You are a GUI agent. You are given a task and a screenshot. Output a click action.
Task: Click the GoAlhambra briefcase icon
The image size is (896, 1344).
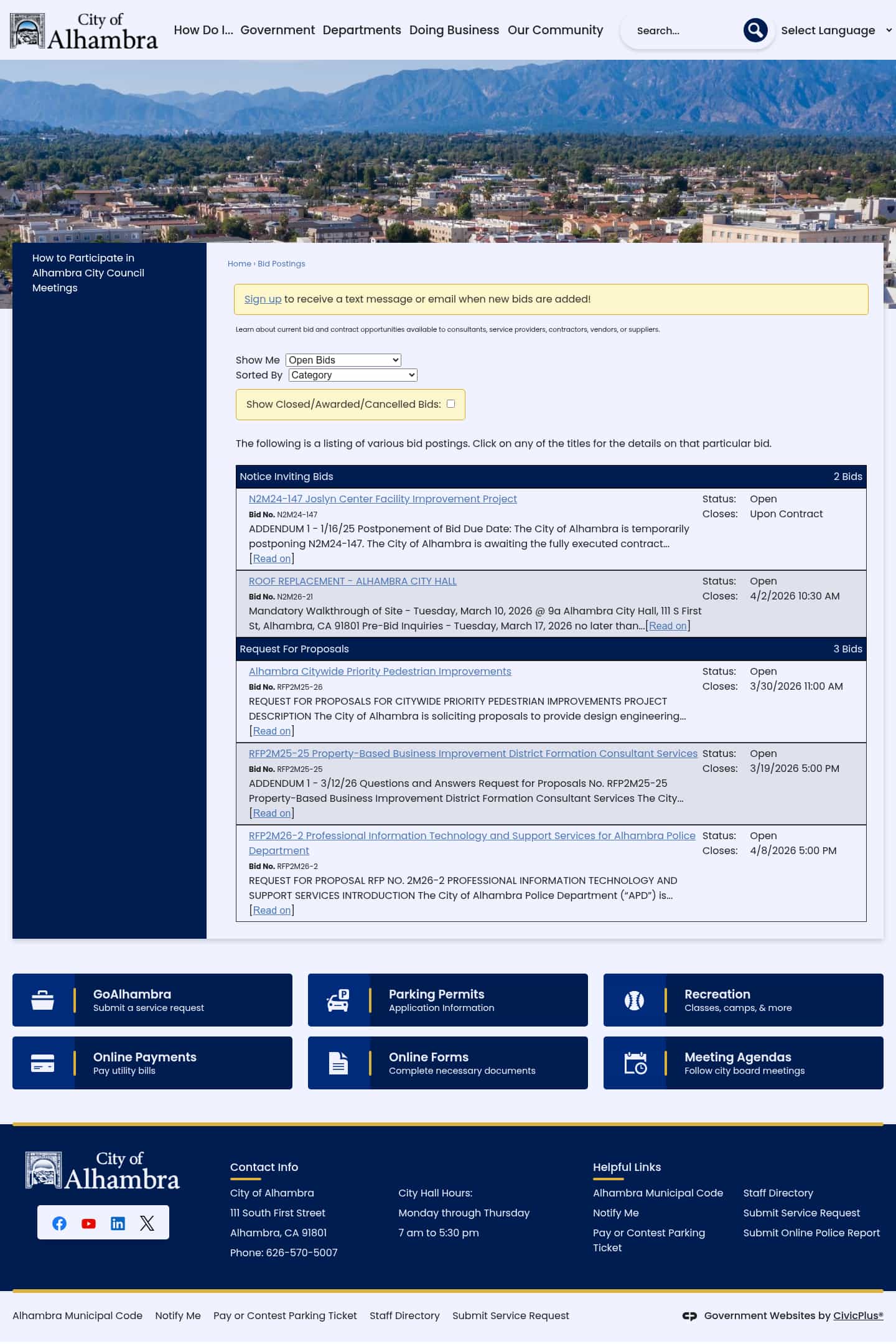[x=43, y=1000]
